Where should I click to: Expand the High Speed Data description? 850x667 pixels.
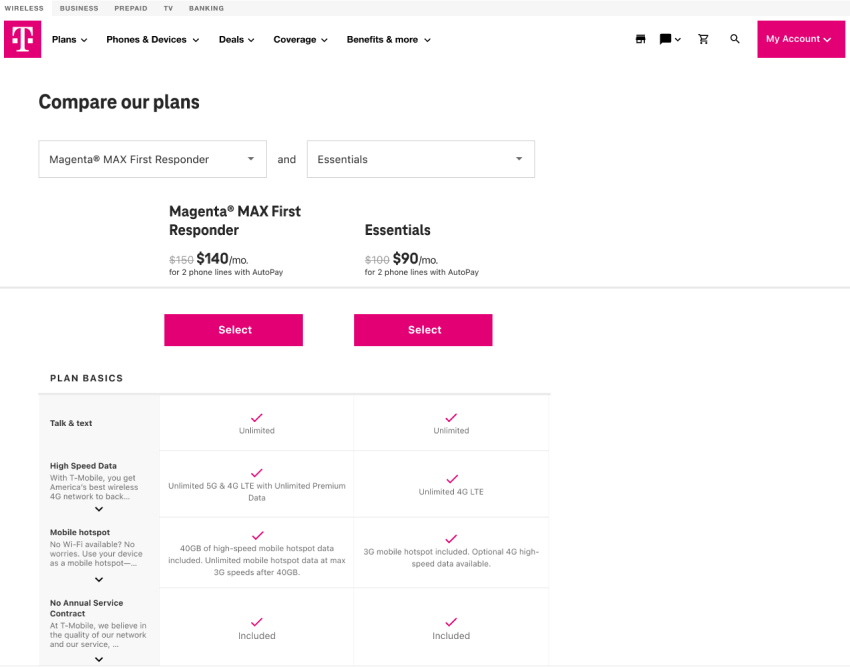pos(99,509)
